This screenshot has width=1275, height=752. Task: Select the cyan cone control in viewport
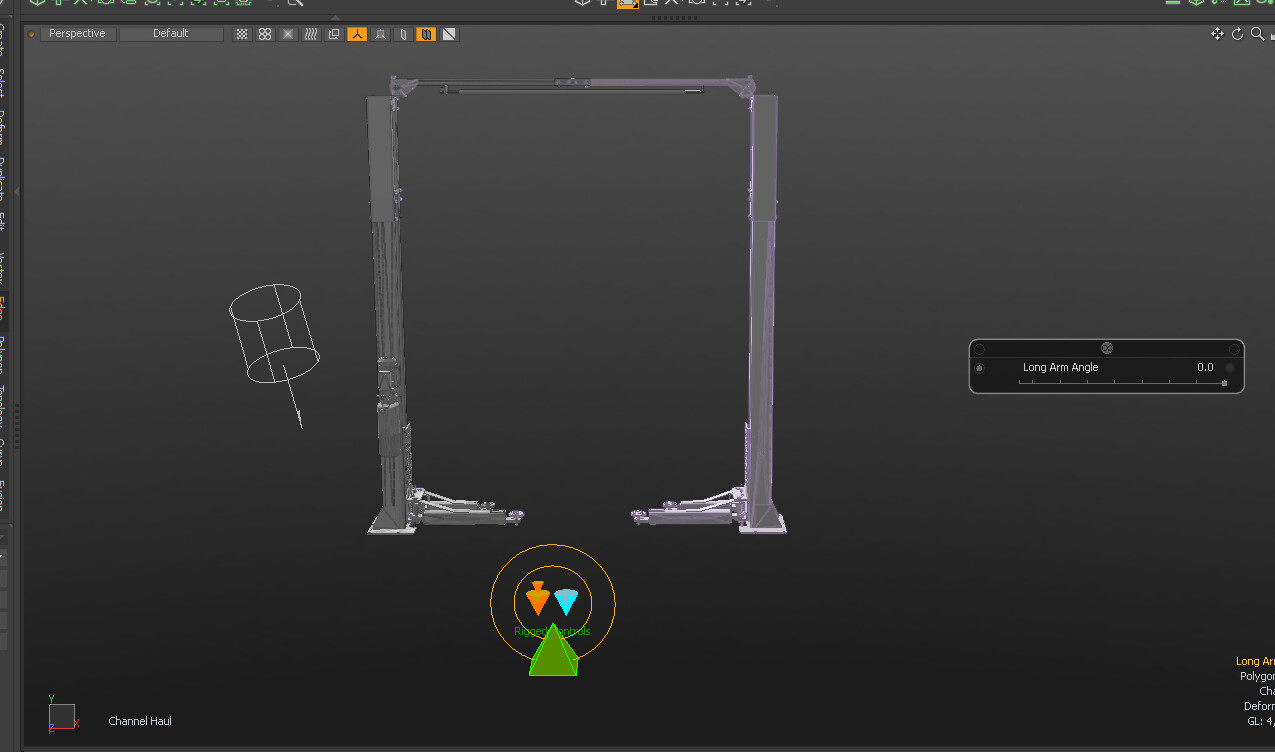click(567, 601)
